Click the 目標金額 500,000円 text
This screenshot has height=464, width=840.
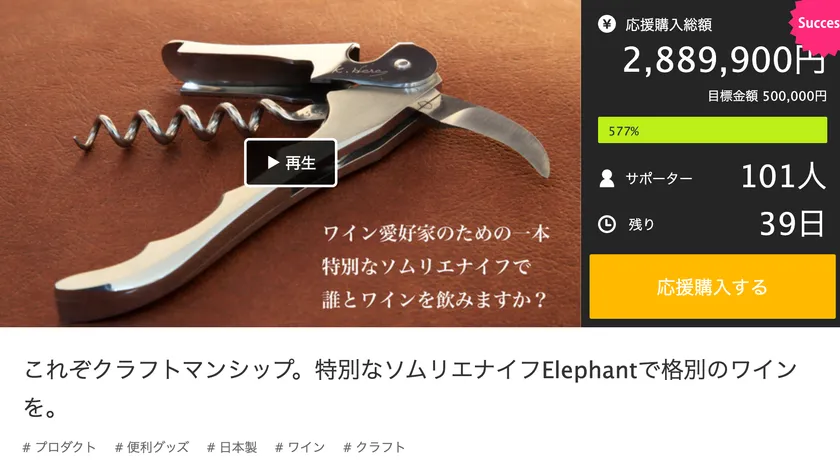tap(767, 96)
